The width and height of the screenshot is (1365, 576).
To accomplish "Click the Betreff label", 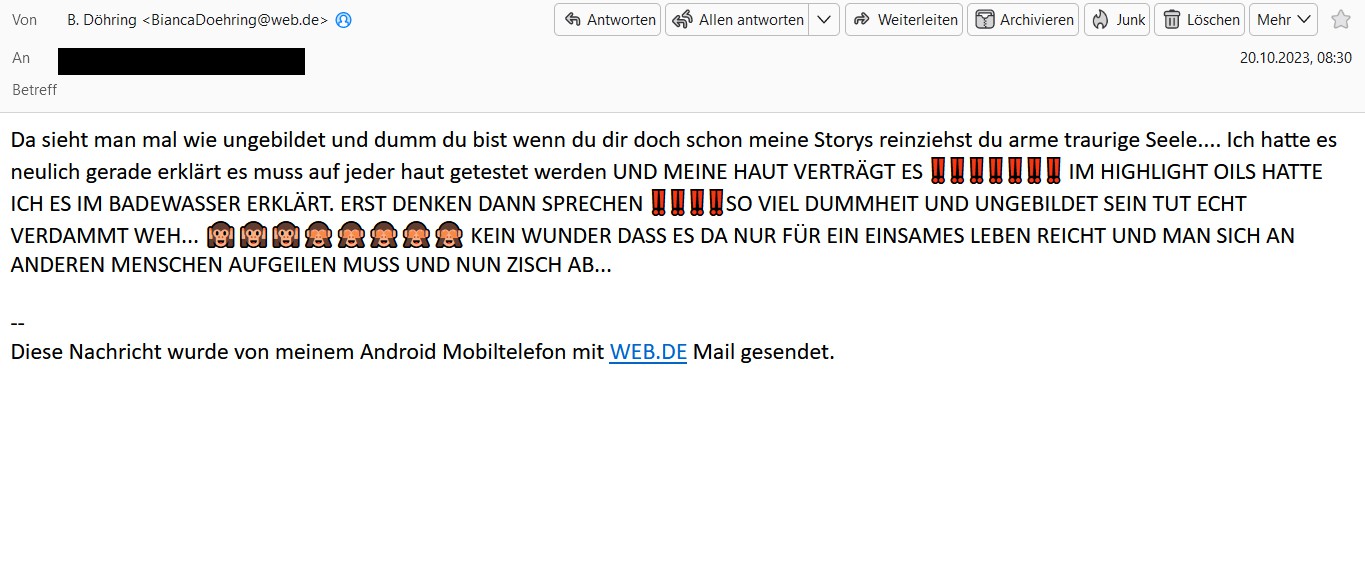I will [x=34, y=90].
